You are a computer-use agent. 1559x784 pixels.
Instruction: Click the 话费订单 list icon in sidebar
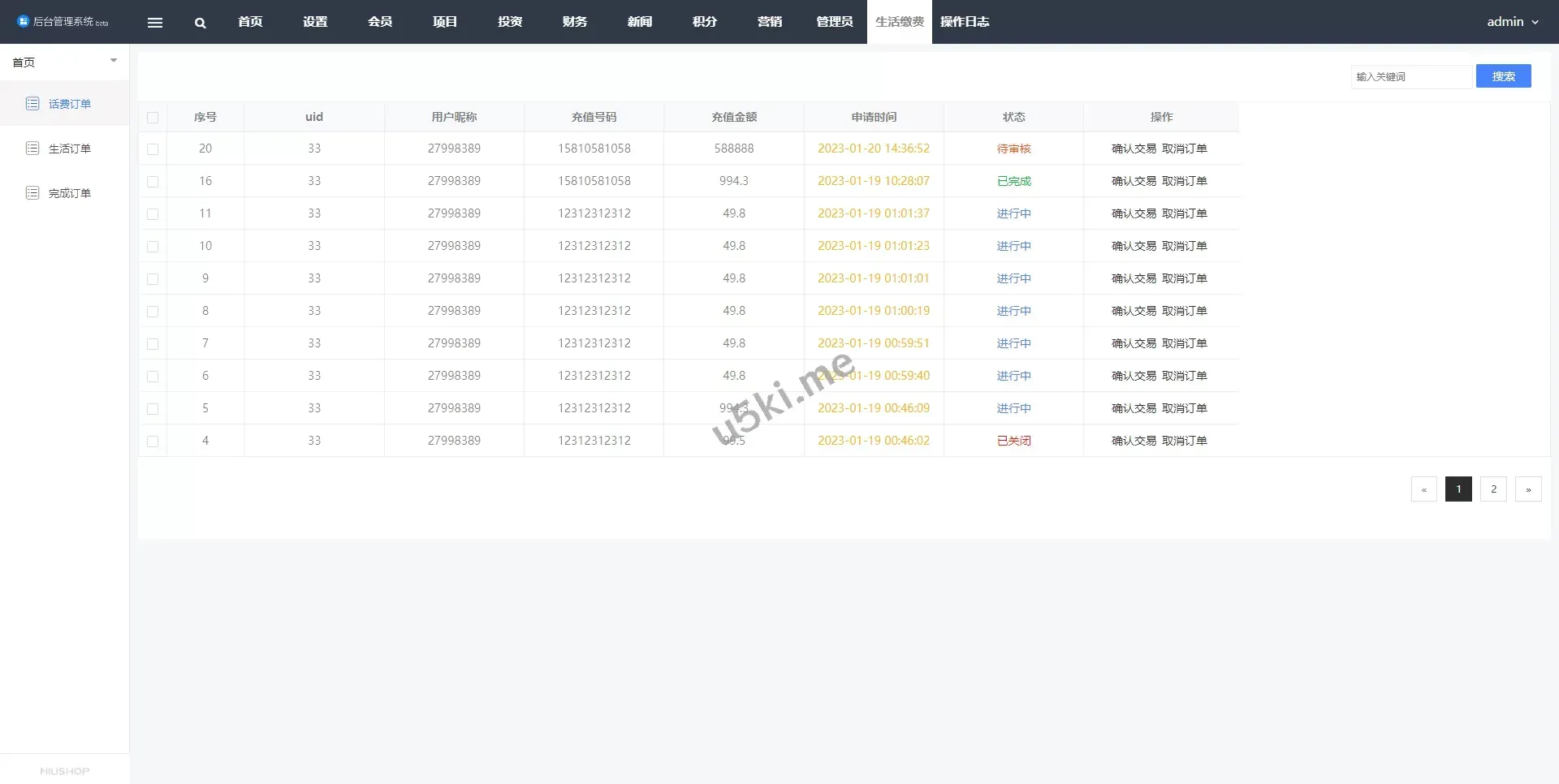coord(32,103)
